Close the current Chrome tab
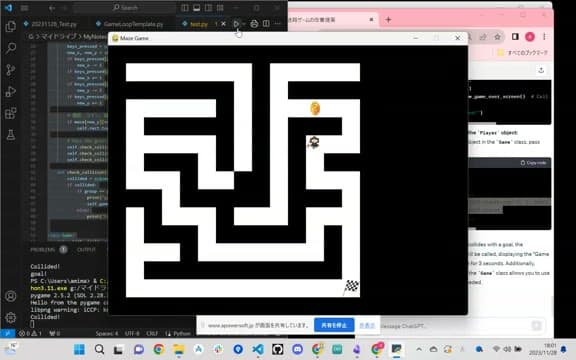 371,19
